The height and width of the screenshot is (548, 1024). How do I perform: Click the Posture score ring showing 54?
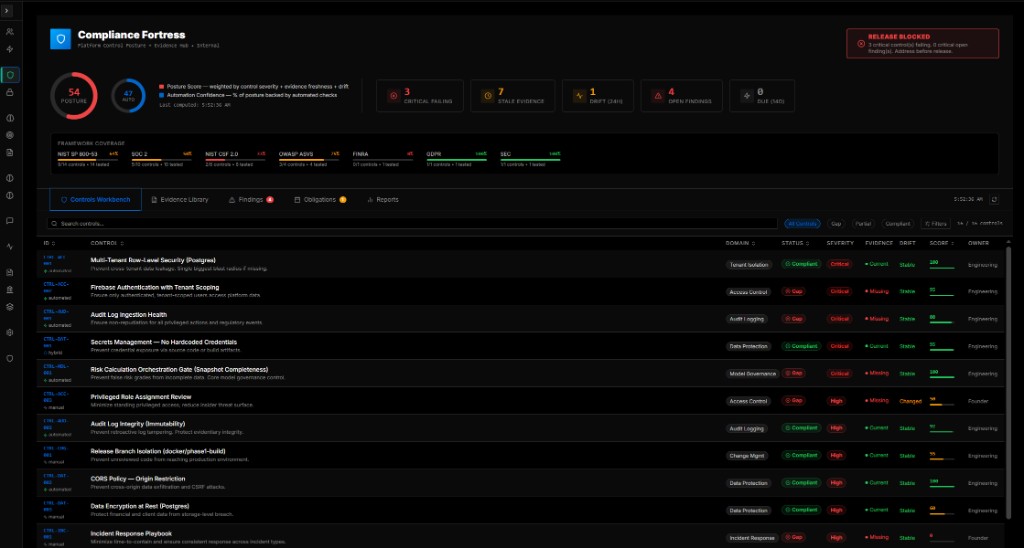pyautogui.click(x=74, y=95)
